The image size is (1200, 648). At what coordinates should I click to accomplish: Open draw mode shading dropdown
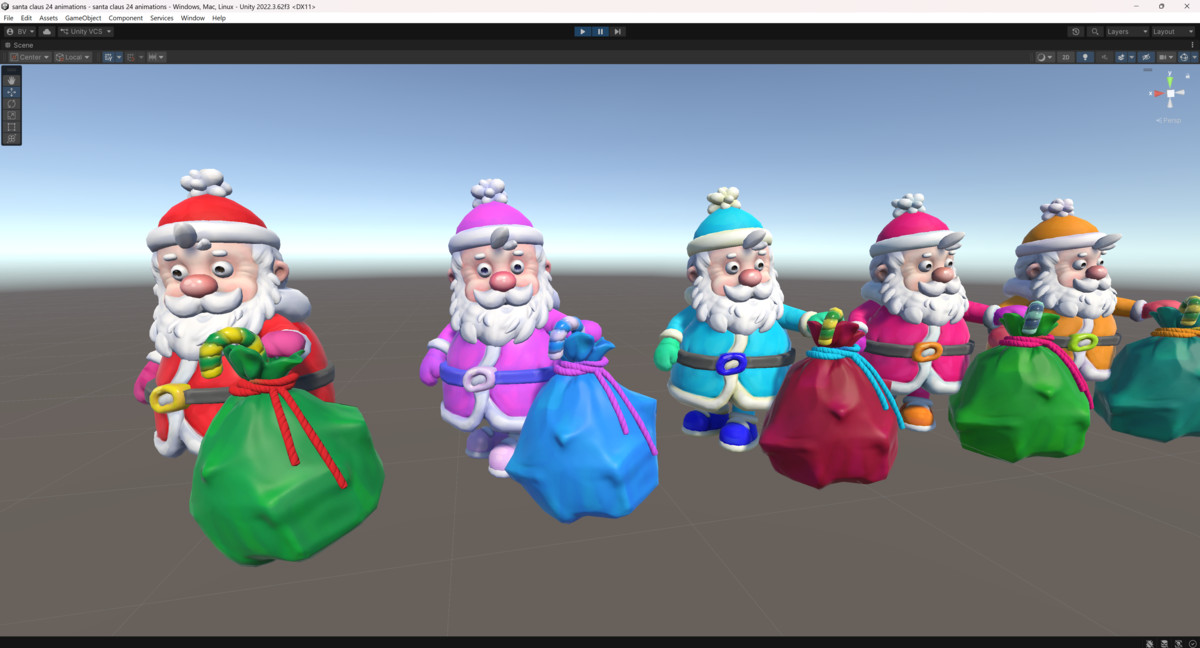pyautogui.click(x=1045, y=57)
